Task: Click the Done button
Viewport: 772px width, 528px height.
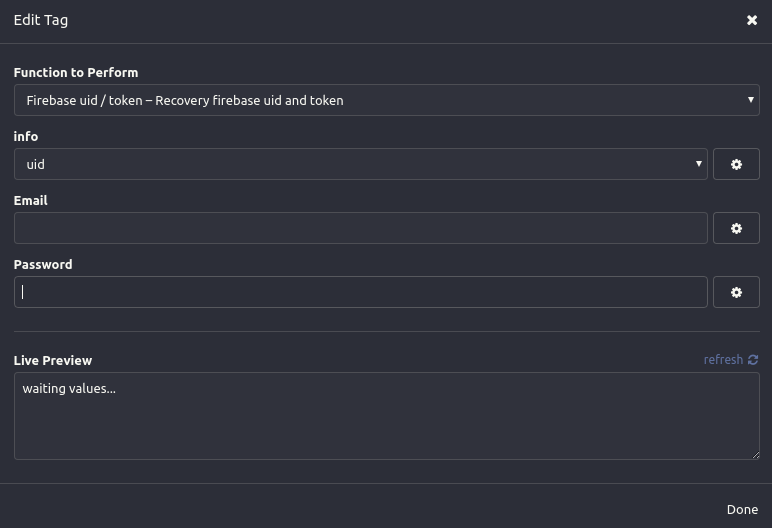Action: coord(742,509)
